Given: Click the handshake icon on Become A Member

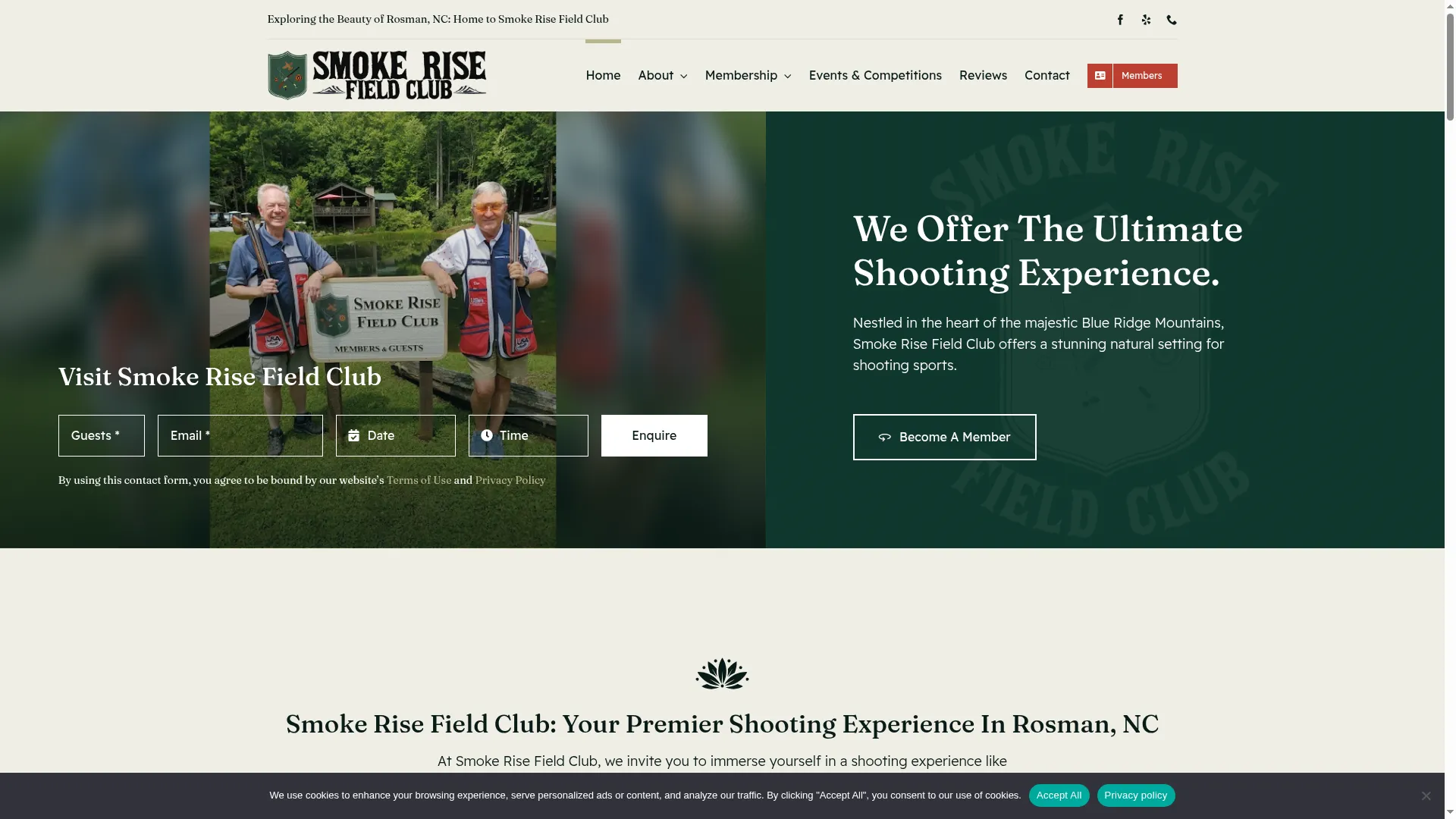Looking at the screenshot, I should (884, 438).
